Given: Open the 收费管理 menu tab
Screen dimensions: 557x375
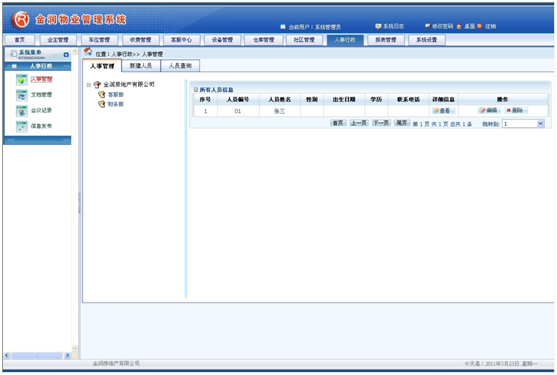Looking at the screenshot, I should pos(140,40).
